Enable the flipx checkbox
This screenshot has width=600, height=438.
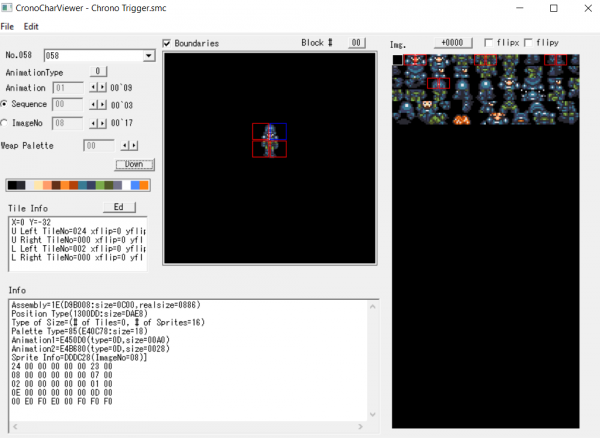[488, 43]
